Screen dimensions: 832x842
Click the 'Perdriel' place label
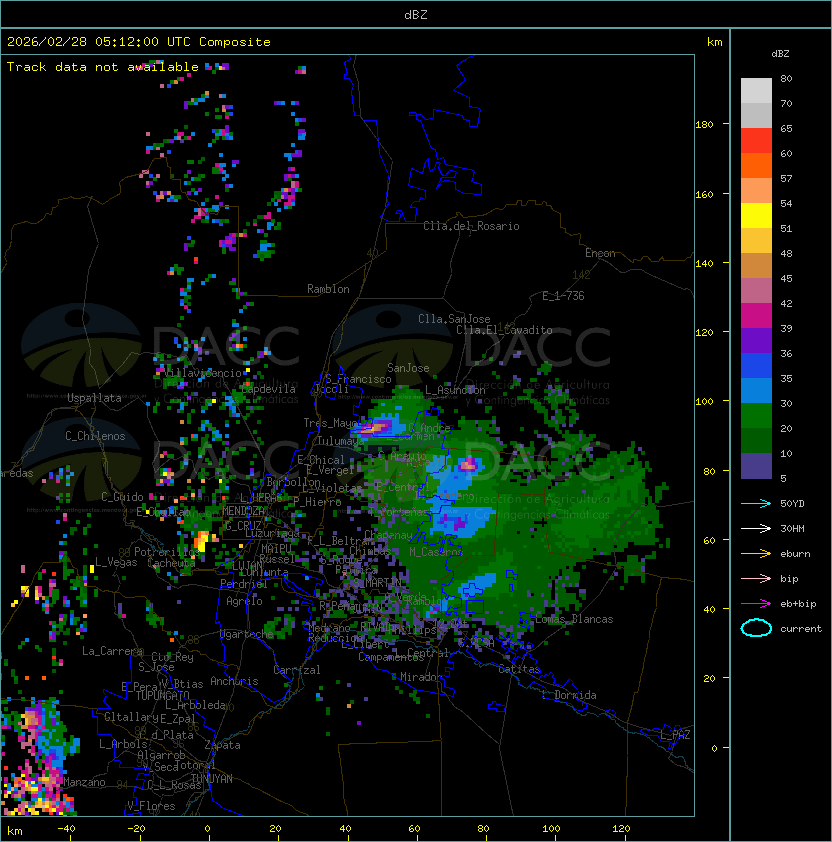(244, 584)
